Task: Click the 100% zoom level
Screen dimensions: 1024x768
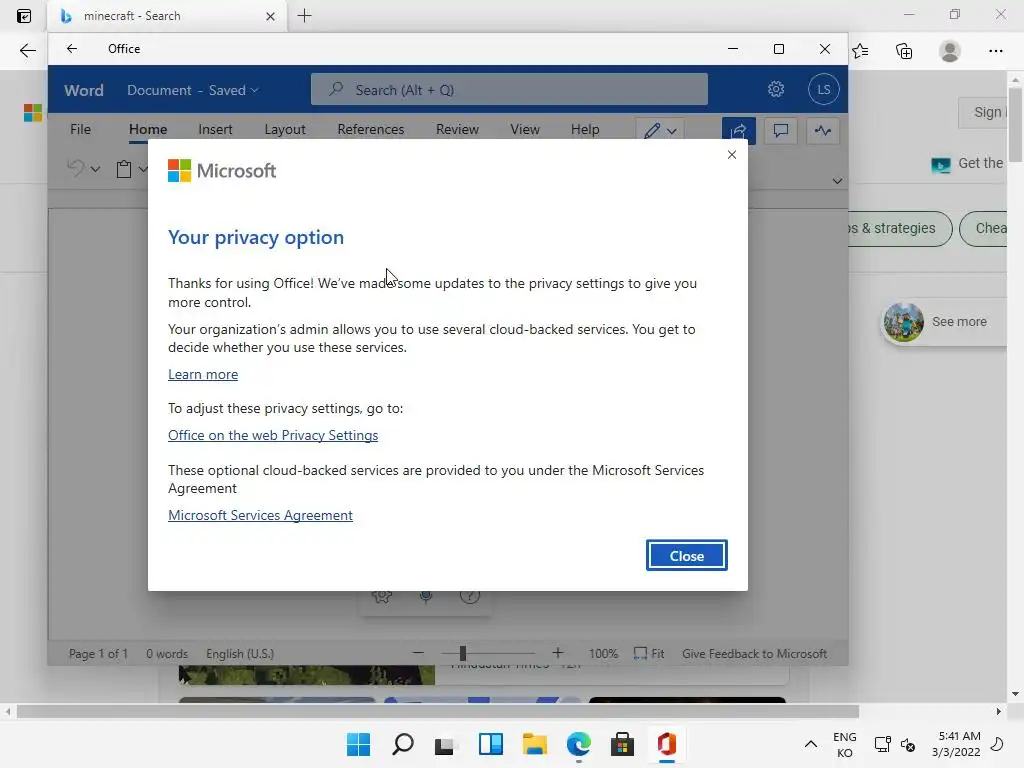Action: click(x=603, y=654)
